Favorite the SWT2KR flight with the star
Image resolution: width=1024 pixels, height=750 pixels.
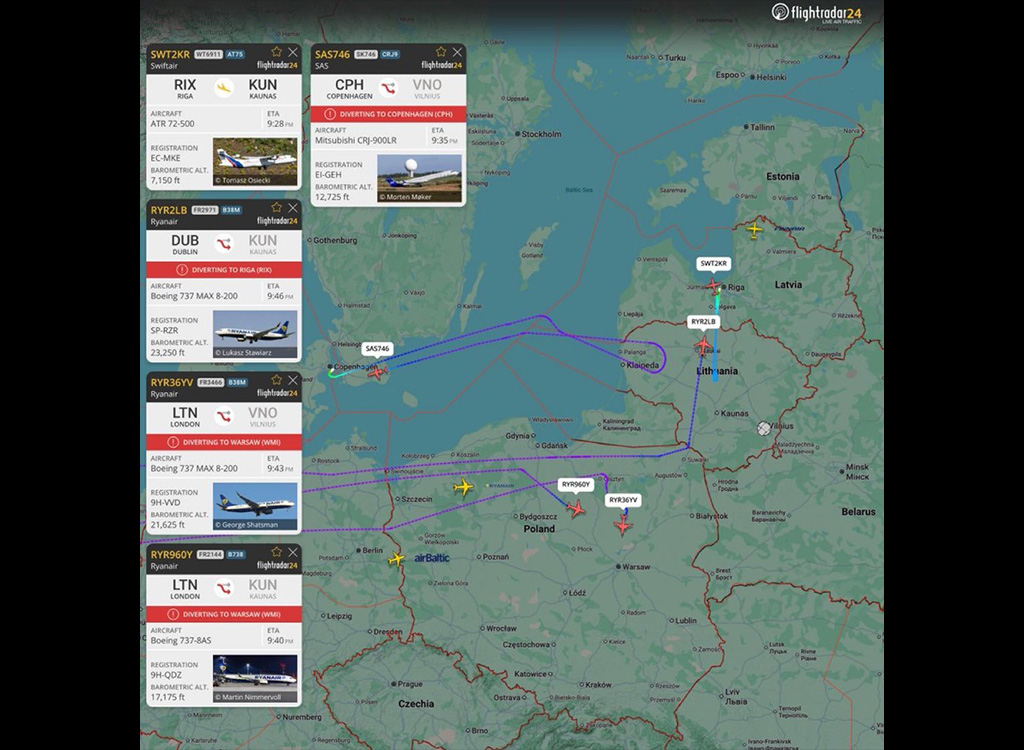(x=277, y=51)
